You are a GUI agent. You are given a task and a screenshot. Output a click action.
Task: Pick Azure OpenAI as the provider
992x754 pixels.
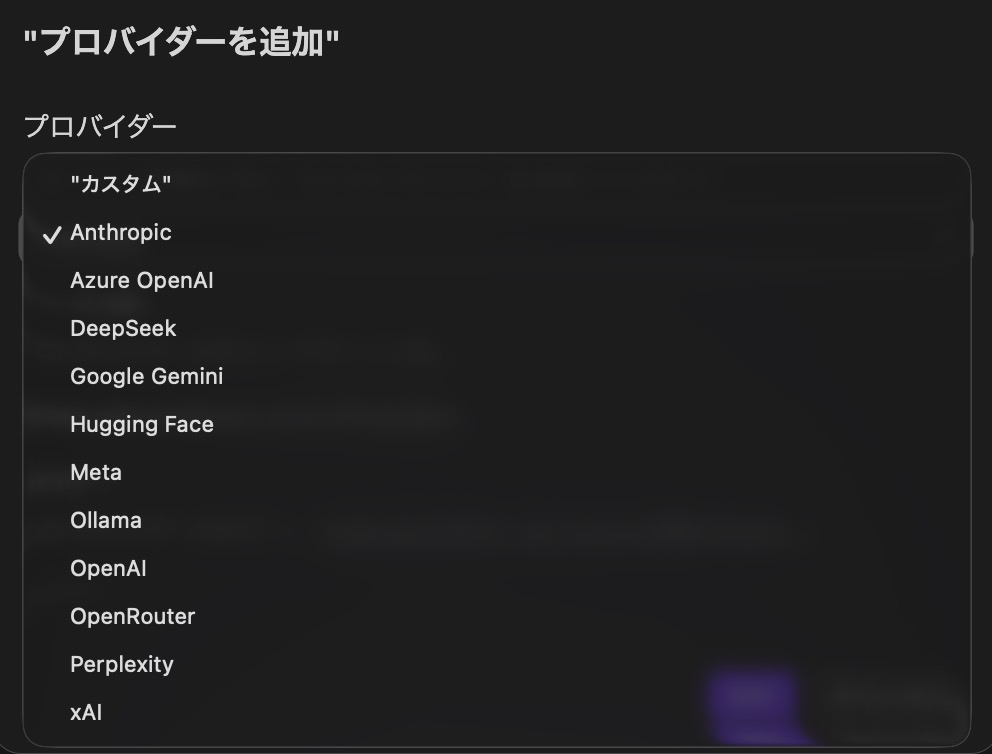[x=142, y=281]
